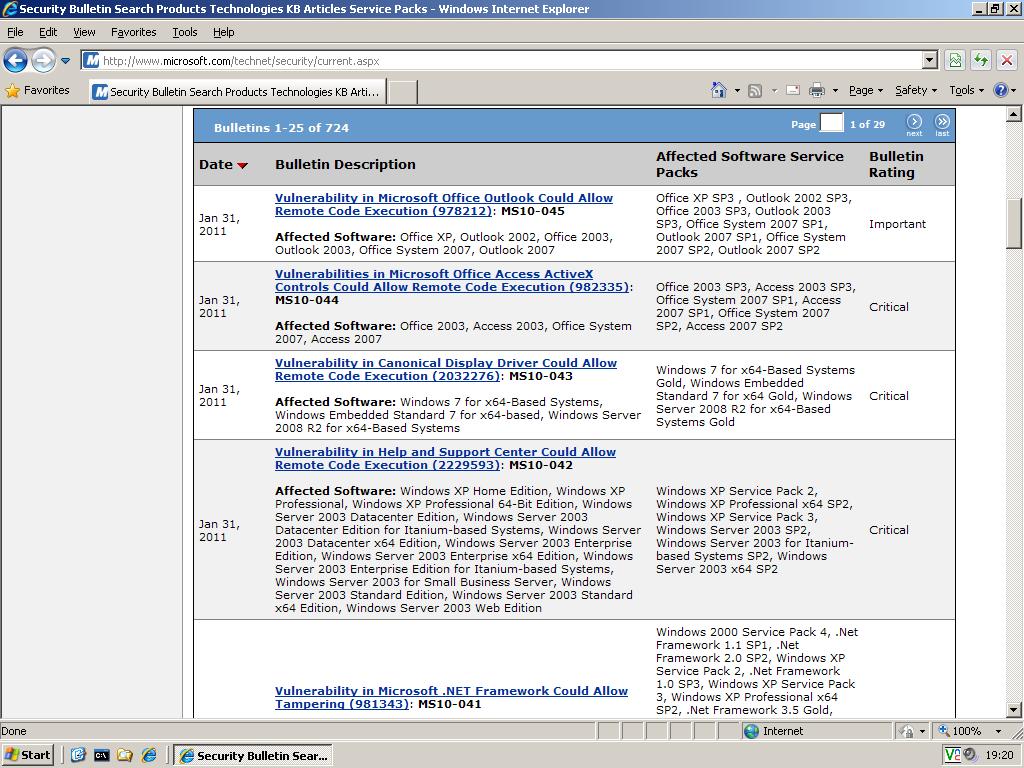1024x768 pixels.
Task: Click the RSS feeds icon
Action: pos(755,91)
